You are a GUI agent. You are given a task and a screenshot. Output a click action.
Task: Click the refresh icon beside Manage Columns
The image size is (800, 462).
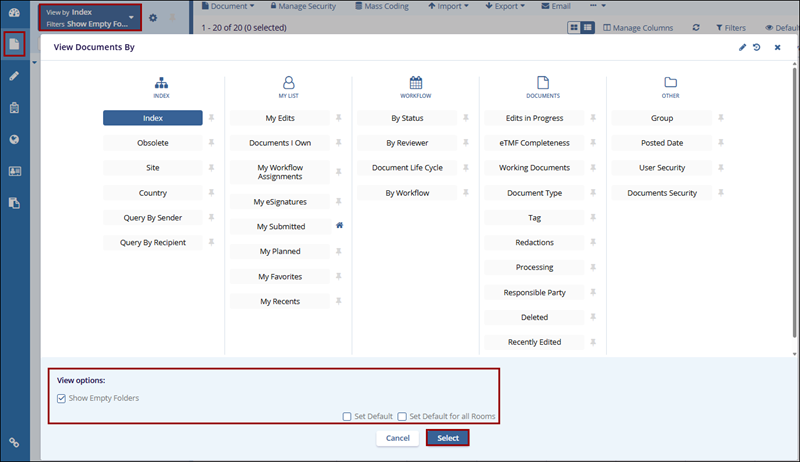coord(696,28)
